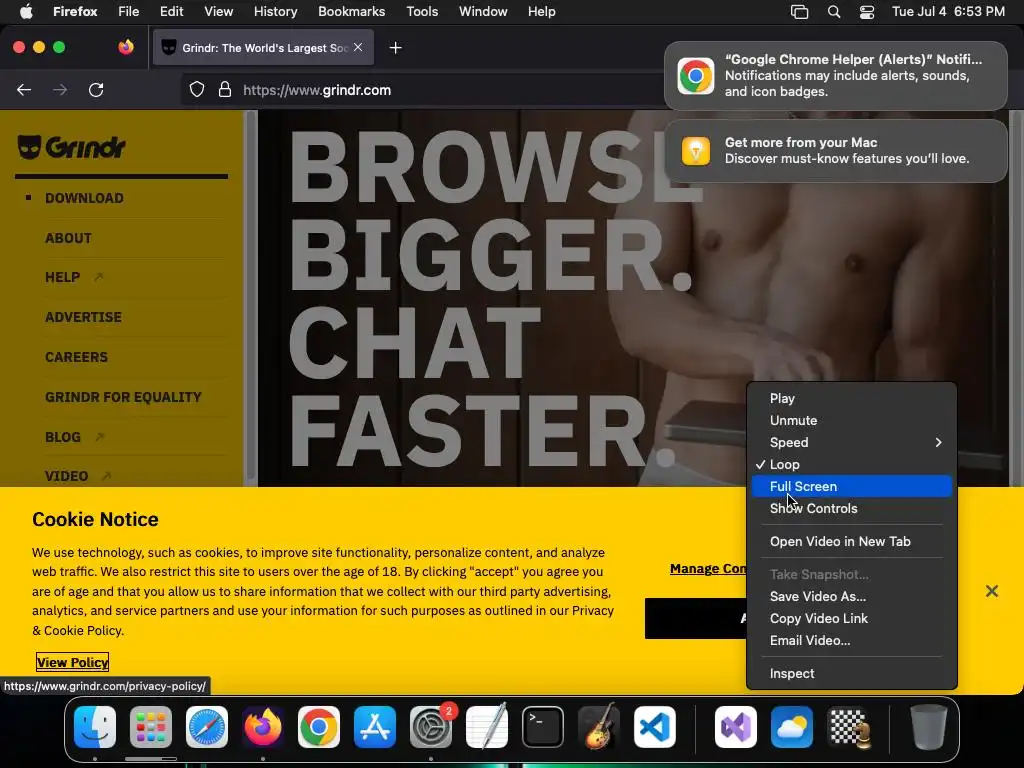Open the Get more from your Mac notification
This screenshot has width=1024, height=768.
835,151
